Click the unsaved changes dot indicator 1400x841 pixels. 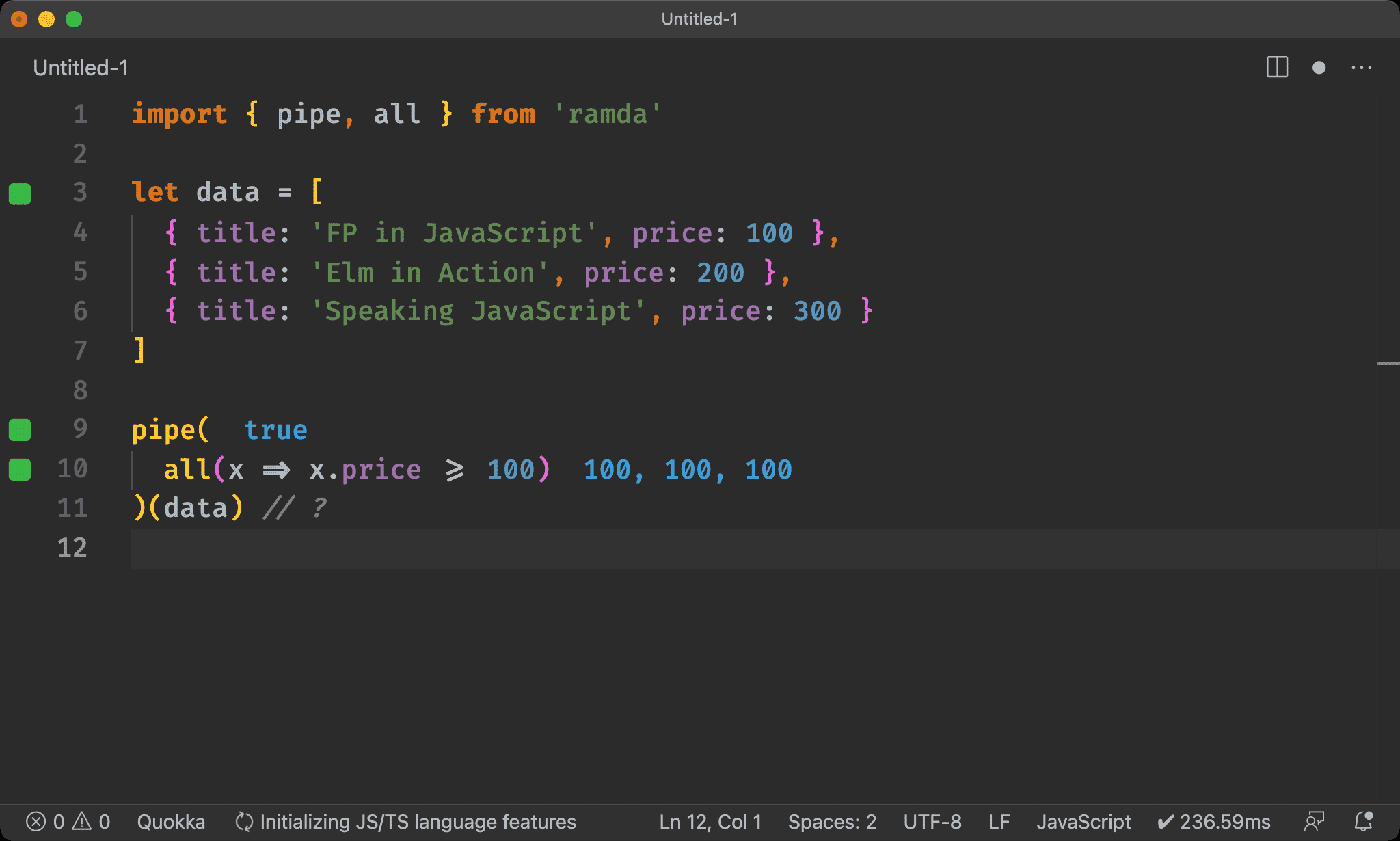click(1319, 68)
